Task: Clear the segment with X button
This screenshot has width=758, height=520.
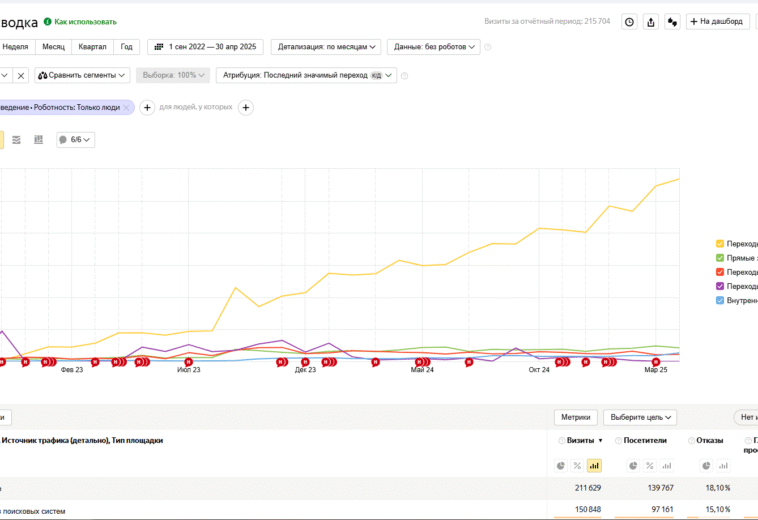Action: point(21,75)
